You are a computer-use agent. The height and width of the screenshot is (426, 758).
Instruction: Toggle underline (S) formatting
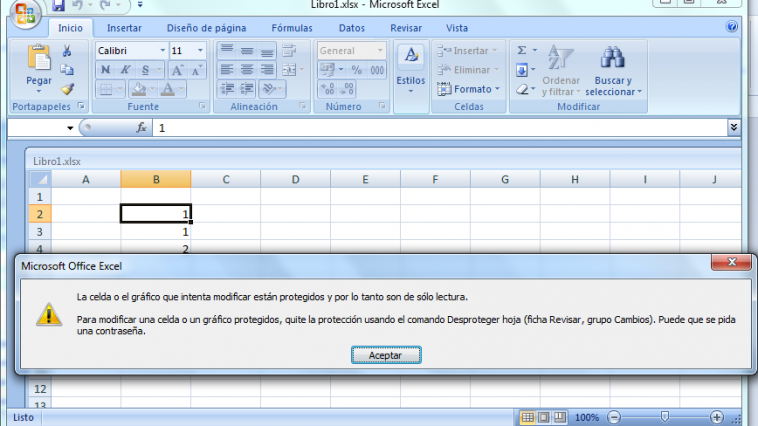pyautogui.click(x=146, y=70)
